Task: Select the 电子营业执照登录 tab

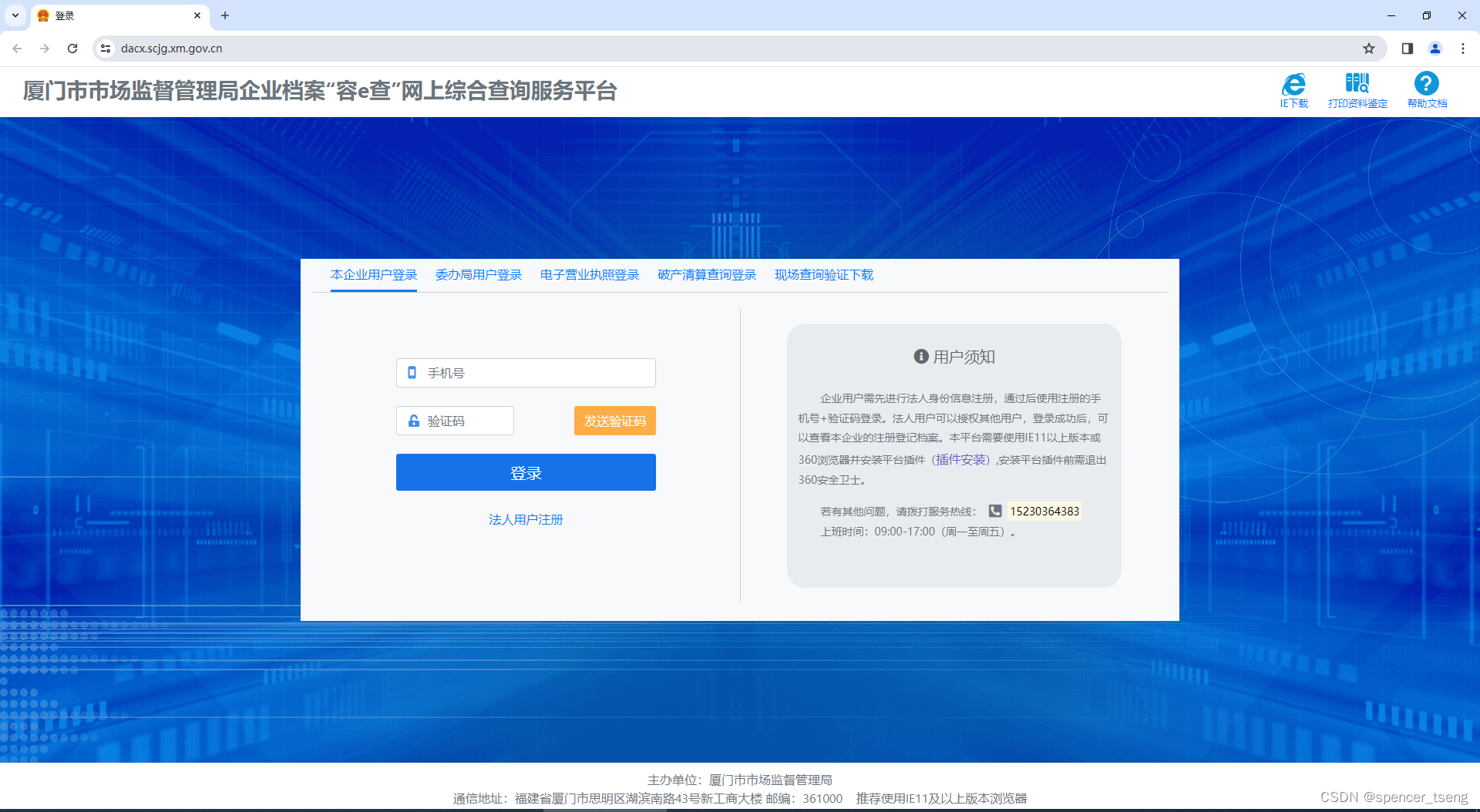Action: coord(589,274)
